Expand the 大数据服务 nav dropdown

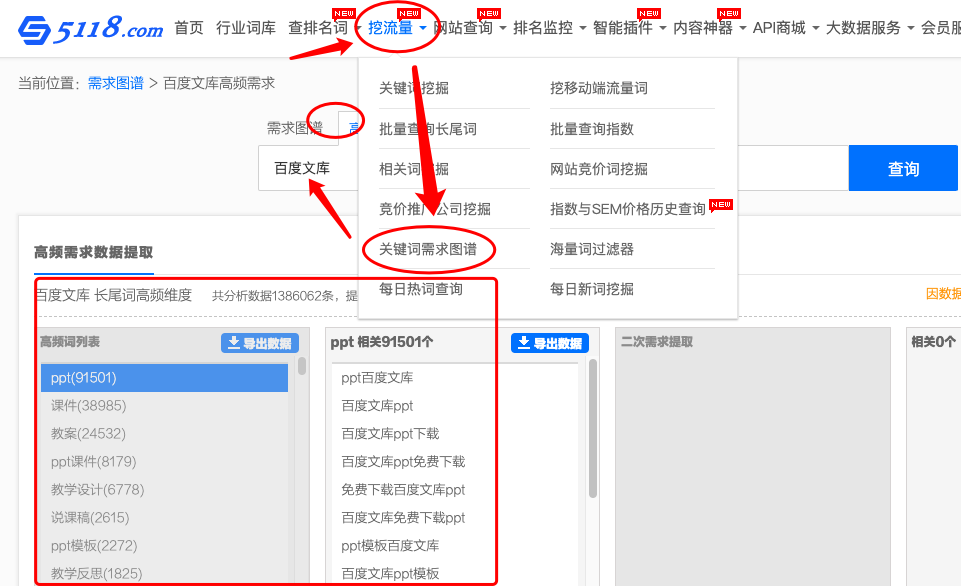click(x=870, y=28)
